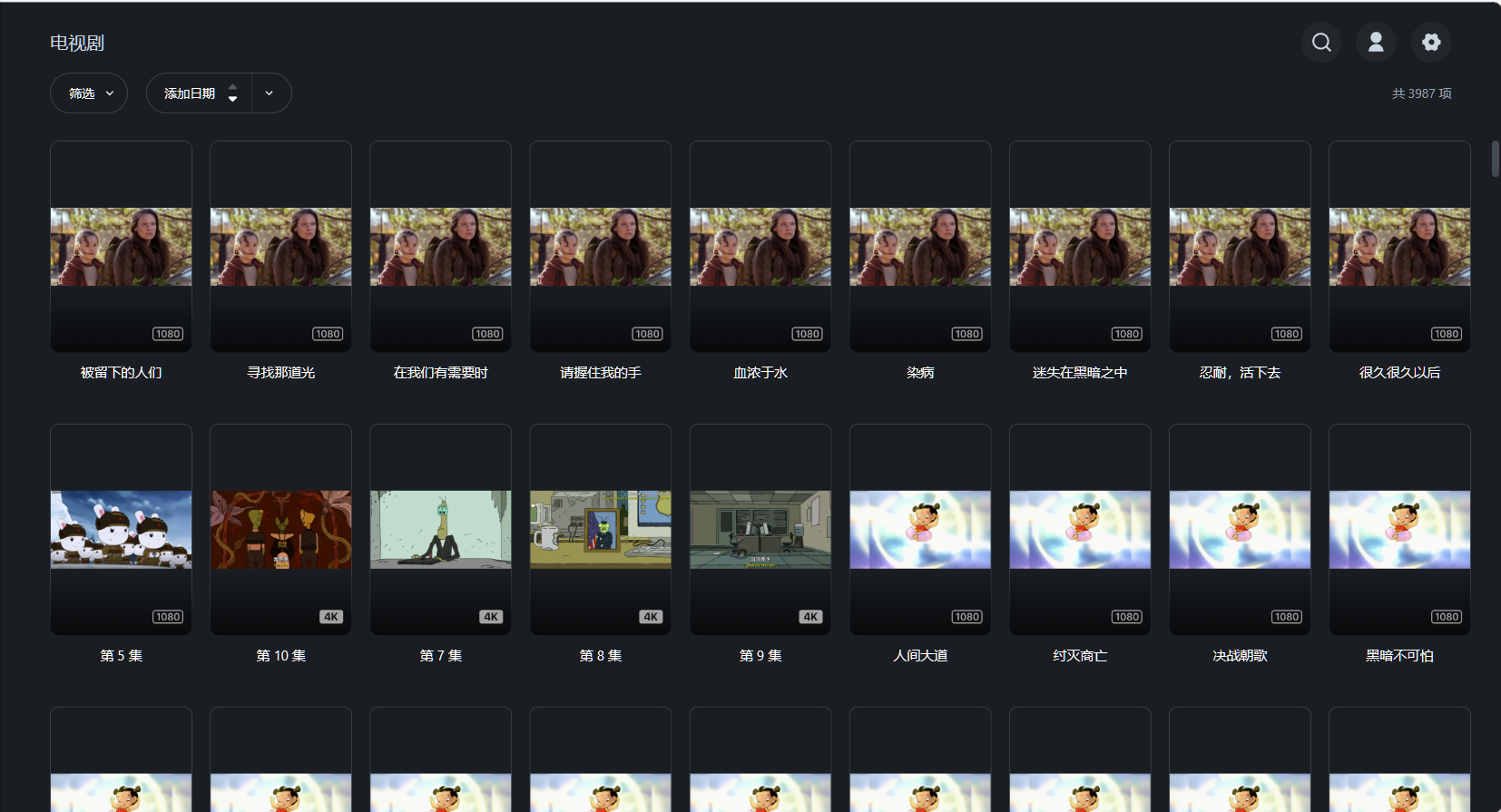Click the 纣灭商亡 title link
Screen dimensions: 1501x812
click(x=1080, y=656)
